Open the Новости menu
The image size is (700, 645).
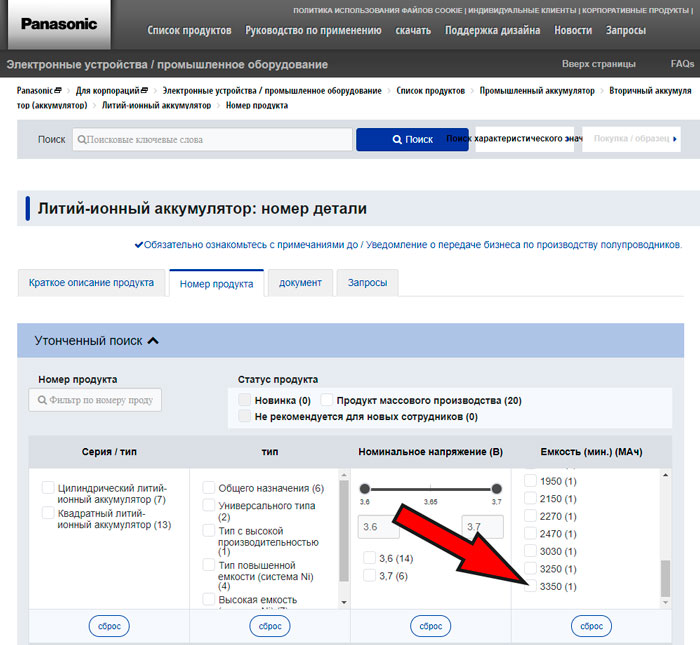(573, 30)
